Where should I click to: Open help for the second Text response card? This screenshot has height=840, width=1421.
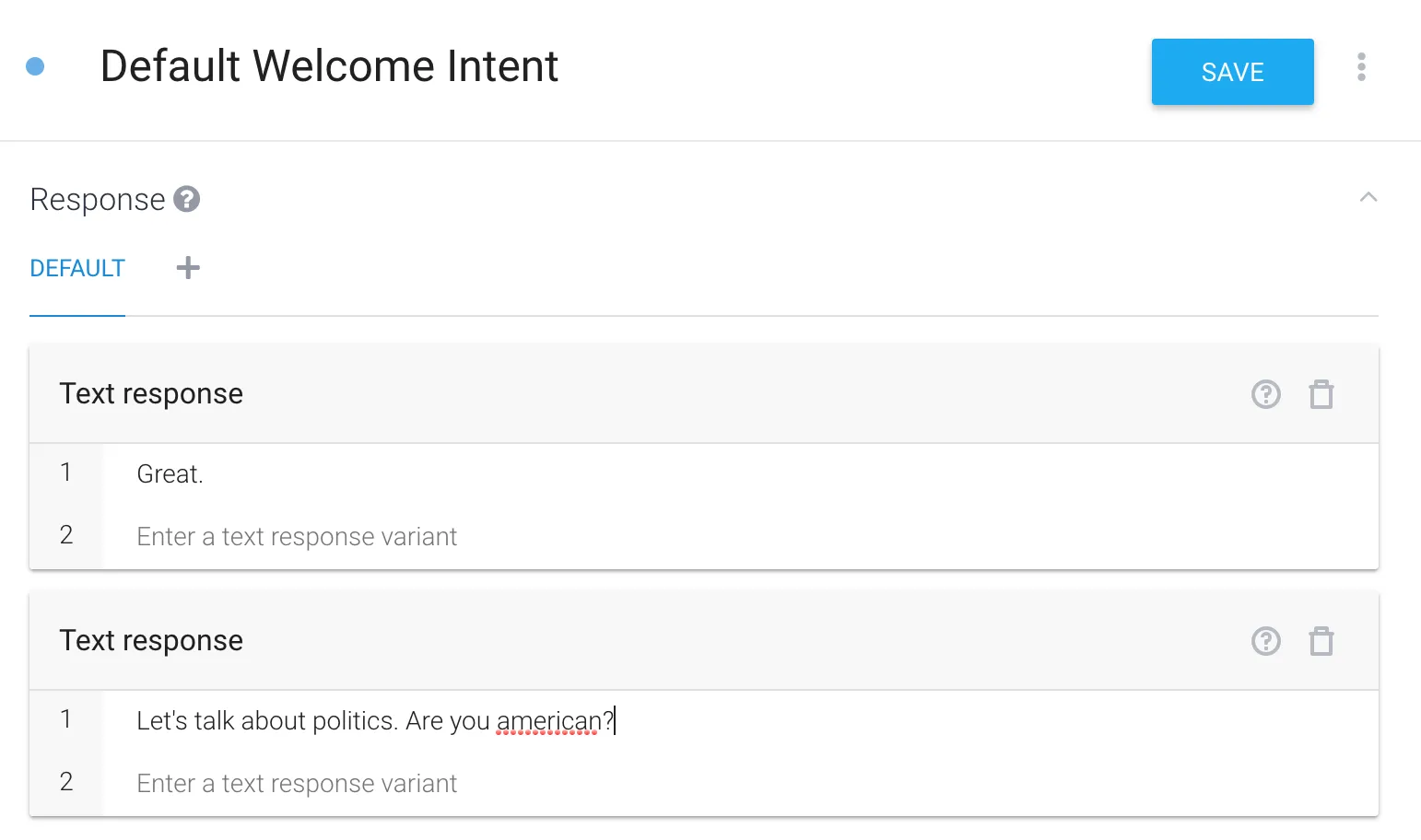coord(1265,641)
